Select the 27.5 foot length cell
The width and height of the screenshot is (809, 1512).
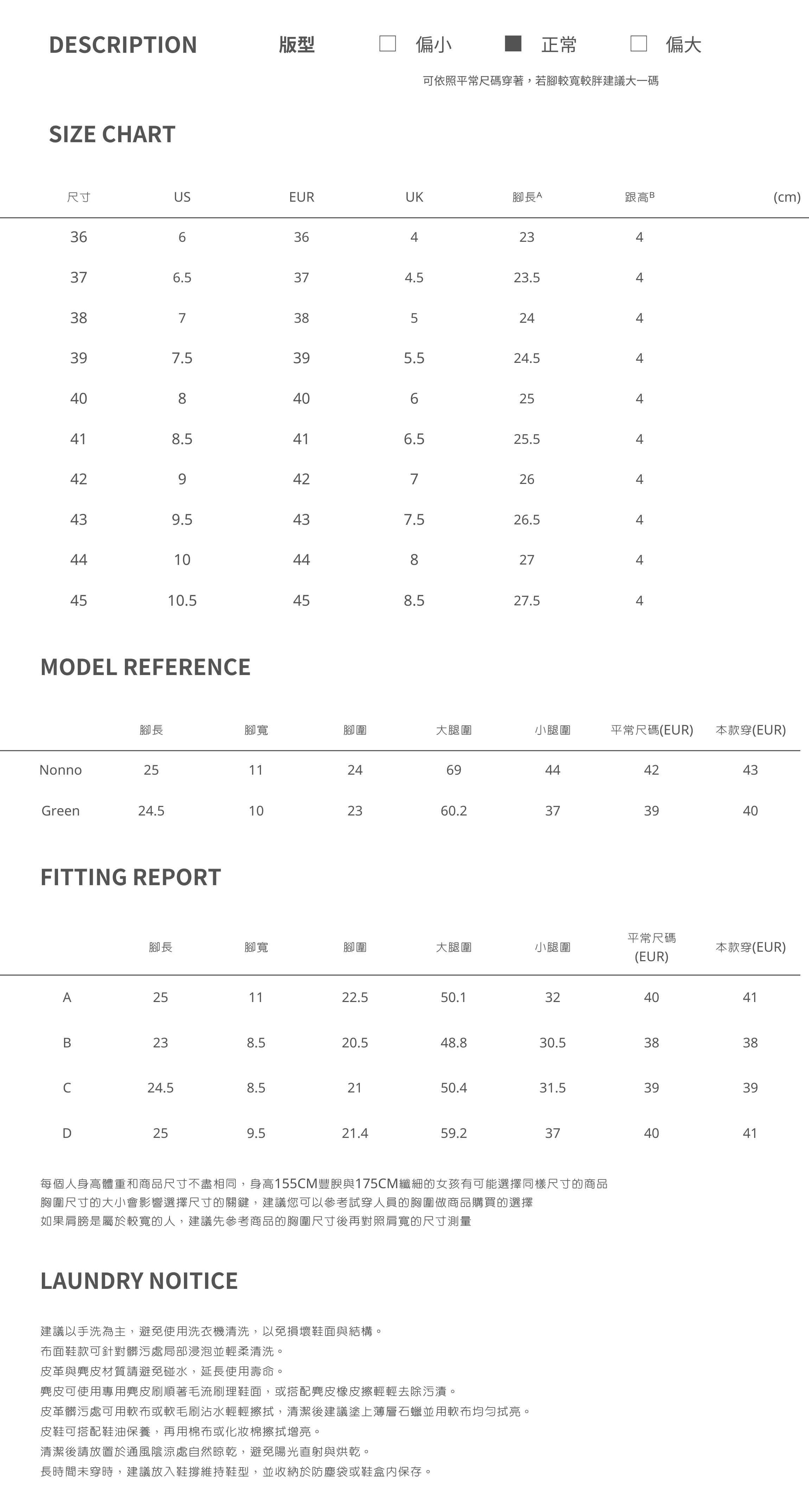[x=527, y=600]
